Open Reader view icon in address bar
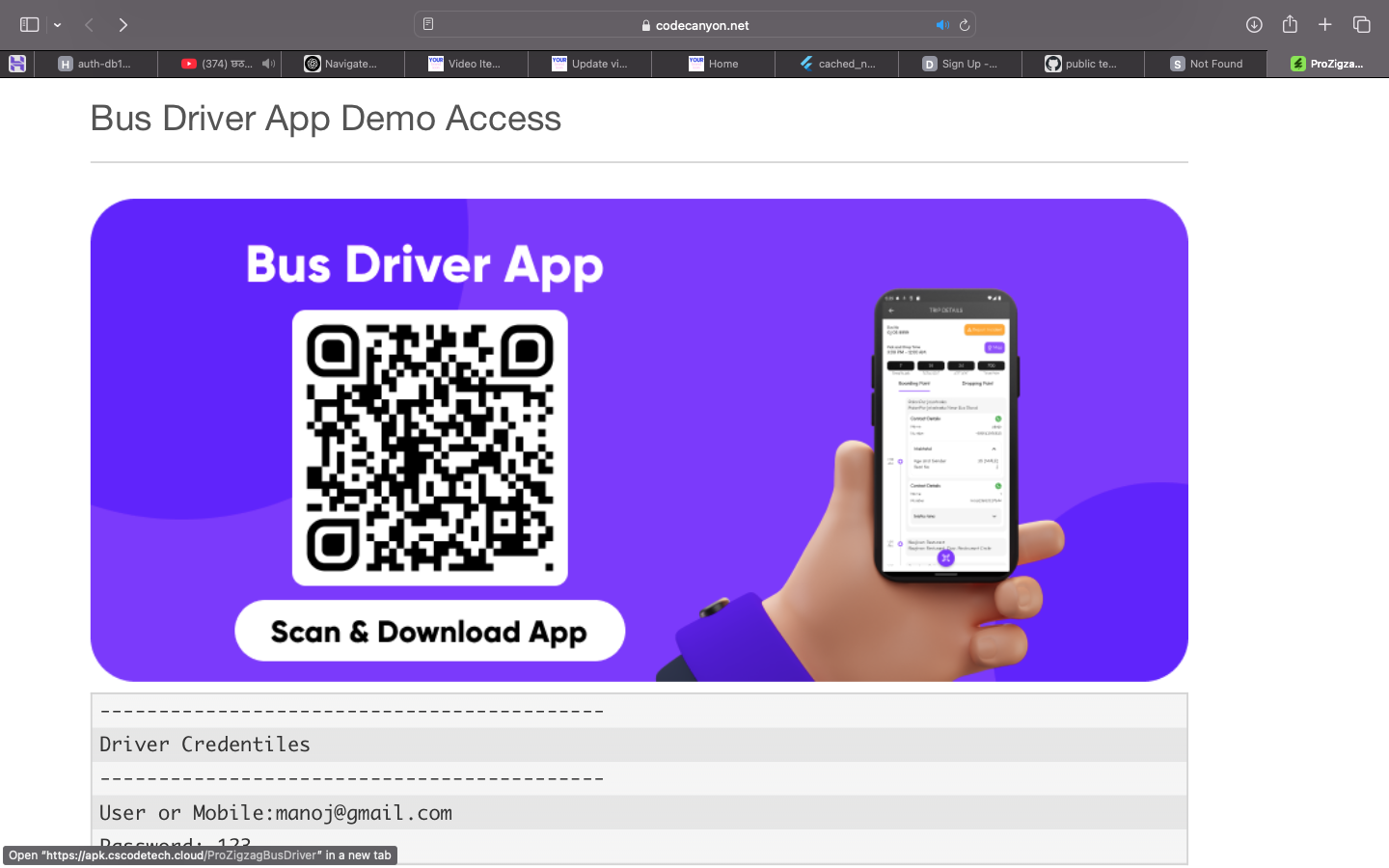Image resolution: width=1389 pixels, height=868 pixels. coord(428,25)
